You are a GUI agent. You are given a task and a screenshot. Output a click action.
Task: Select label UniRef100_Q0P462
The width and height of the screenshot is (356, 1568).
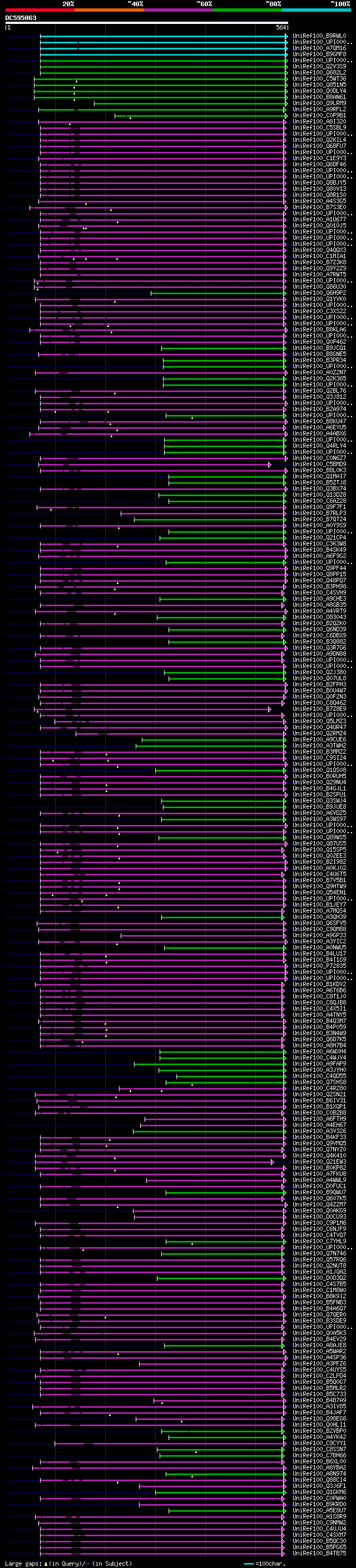click(319, 342)
